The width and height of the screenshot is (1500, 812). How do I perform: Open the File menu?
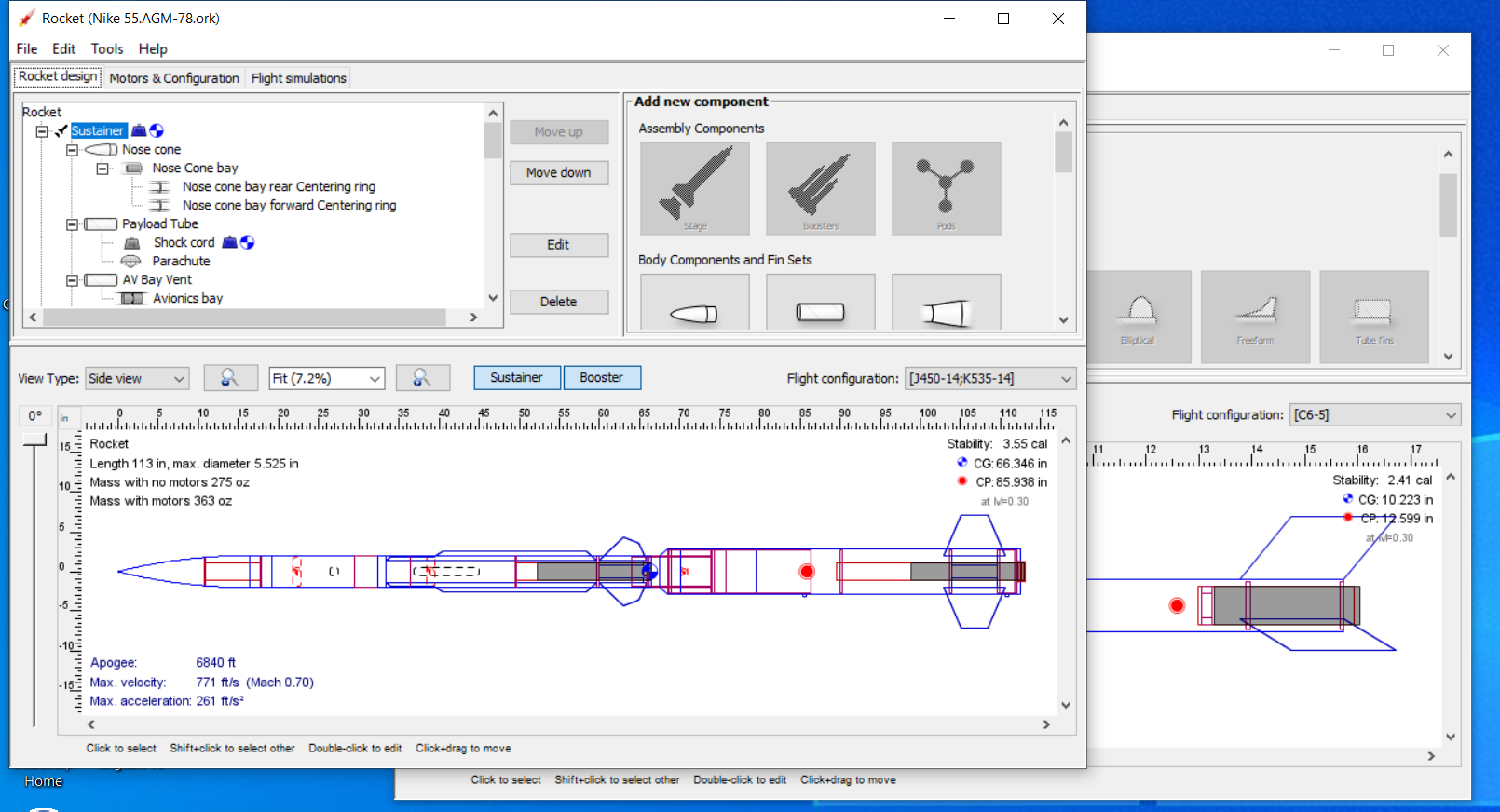pos(27,48)
